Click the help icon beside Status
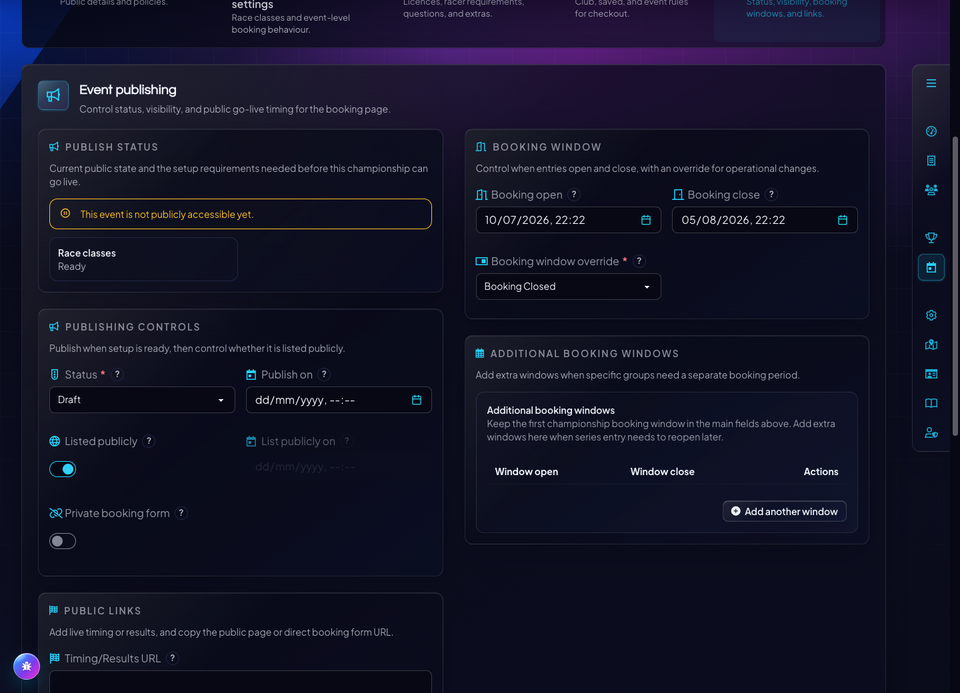Screen dimensions: 960x693 [118, 374]
